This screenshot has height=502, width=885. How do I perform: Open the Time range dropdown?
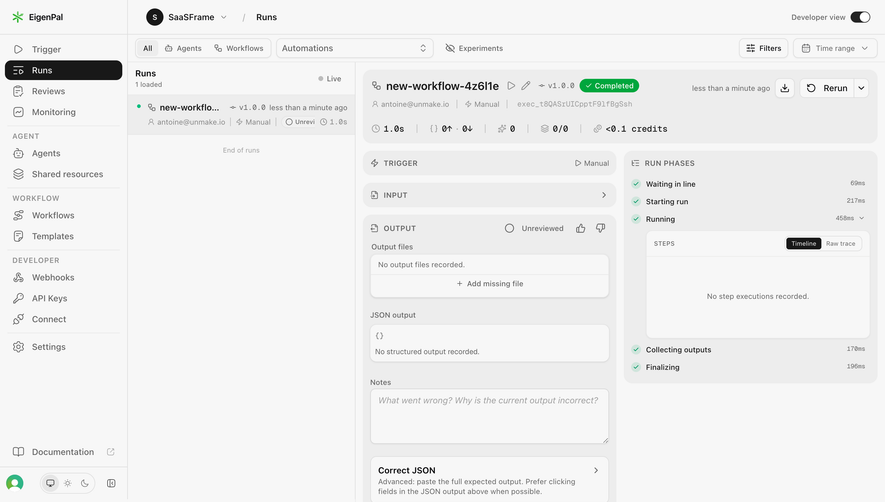[x=835, y=48]
